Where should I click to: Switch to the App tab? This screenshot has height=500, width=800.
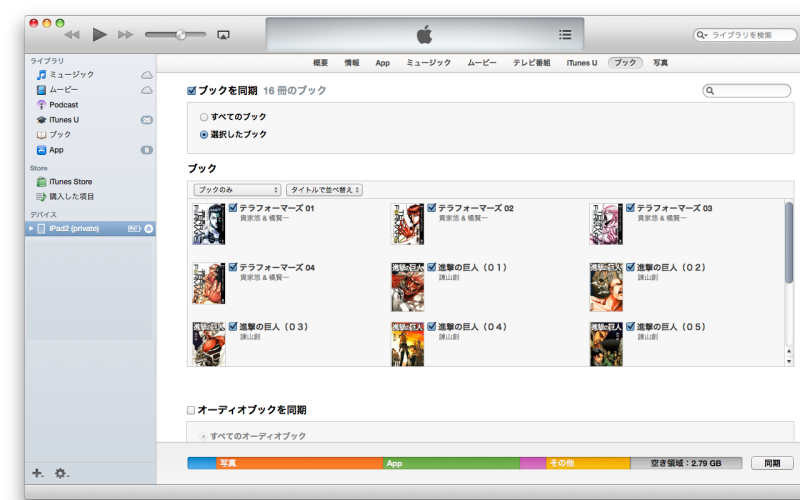pyautogui.click(x=383, y=63)
